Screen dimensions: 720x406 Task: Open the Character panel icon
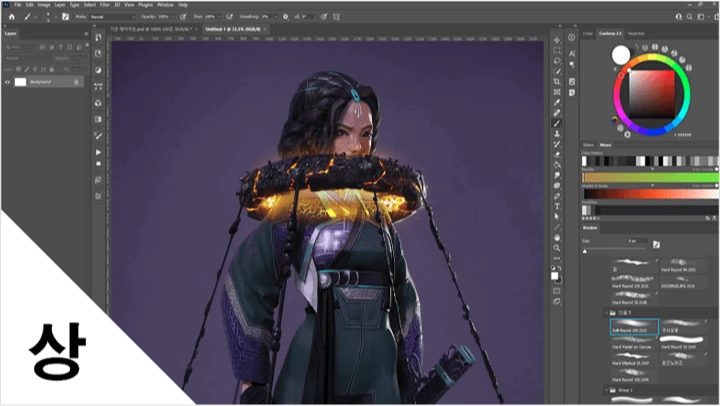(572, 54)
